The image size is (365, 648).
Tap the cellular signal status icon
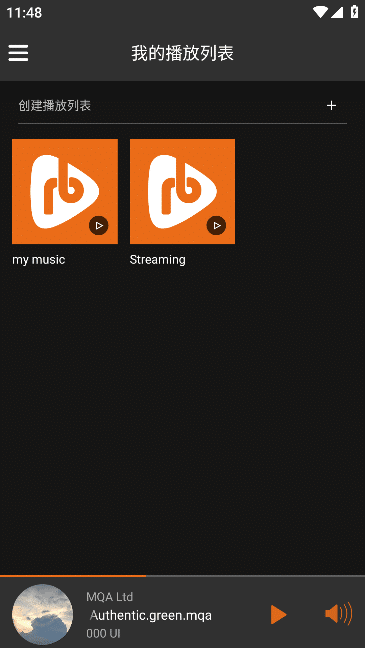coord(337,12)
